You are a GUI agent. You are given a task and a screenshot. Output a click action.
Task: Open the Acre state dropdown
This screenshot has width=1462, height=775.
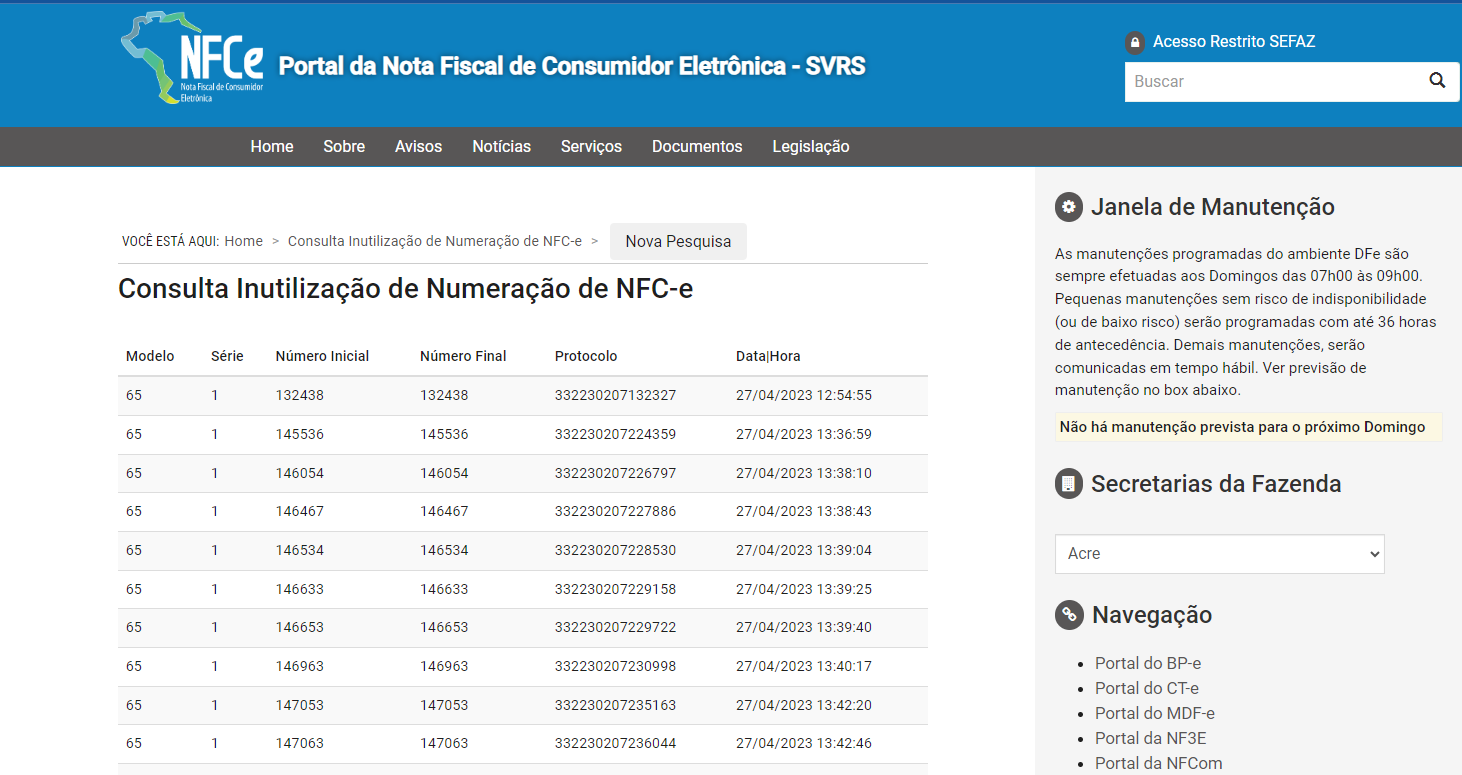1219,554
